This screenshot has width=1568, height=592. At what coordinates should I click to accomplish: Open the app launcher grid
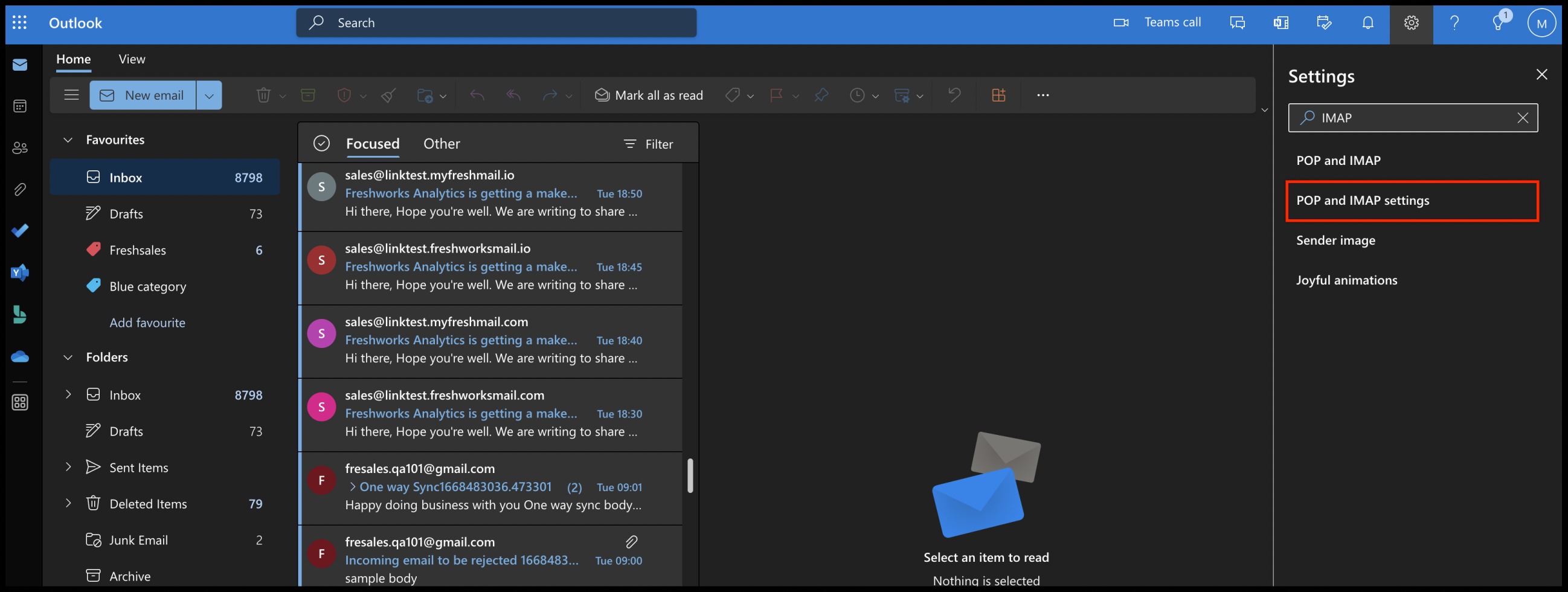pyautogui.click(x=19, y=22)
